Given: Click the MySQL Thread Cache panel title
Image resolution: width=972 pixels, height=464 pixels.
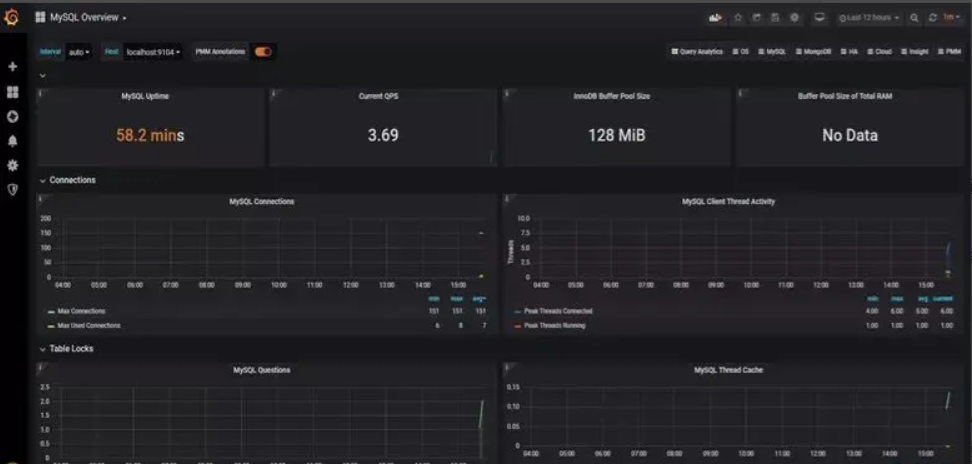Looking at the screenshot, I should pos(728,370).
